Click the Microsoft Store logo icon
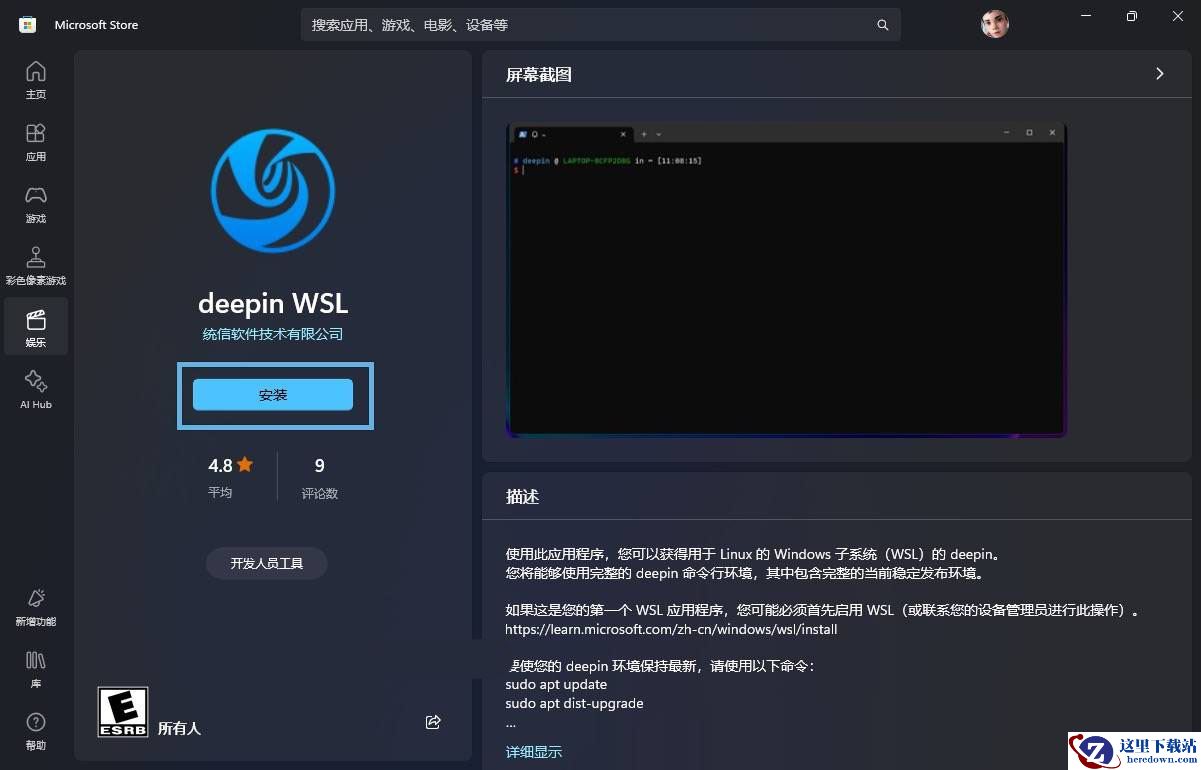Viewport: 1201px width, 770px height. pos(27,24)
